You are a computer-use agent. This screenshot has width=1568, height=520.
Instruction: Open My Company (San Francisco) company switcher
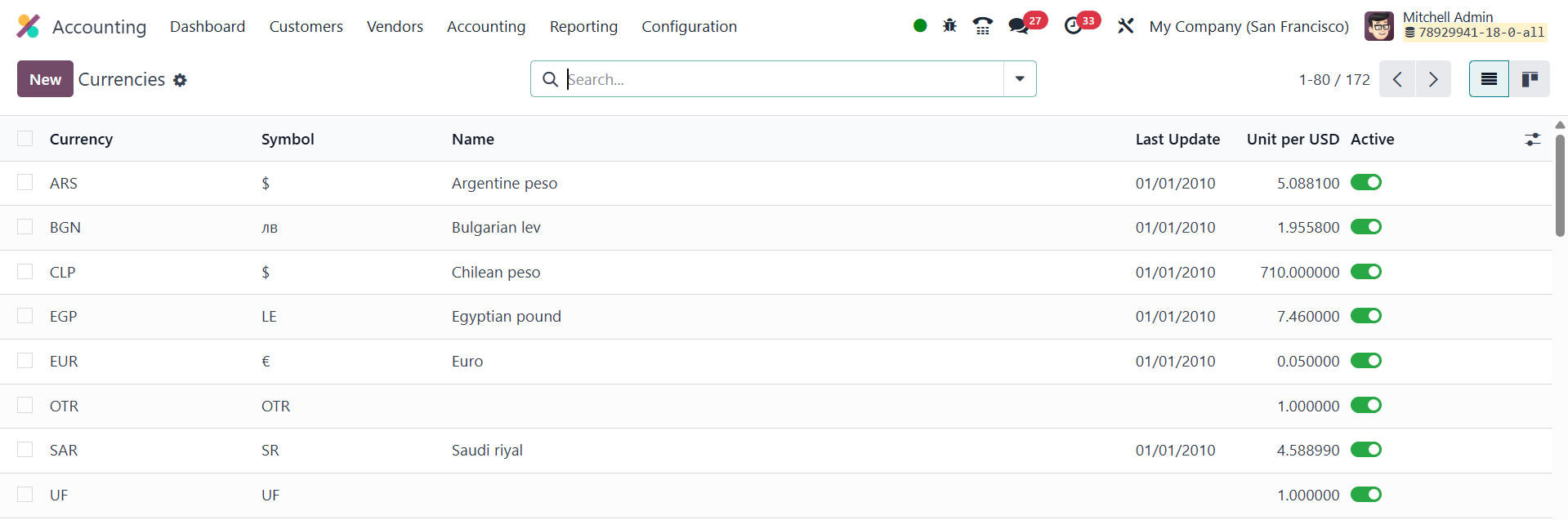pos(1249,27)
